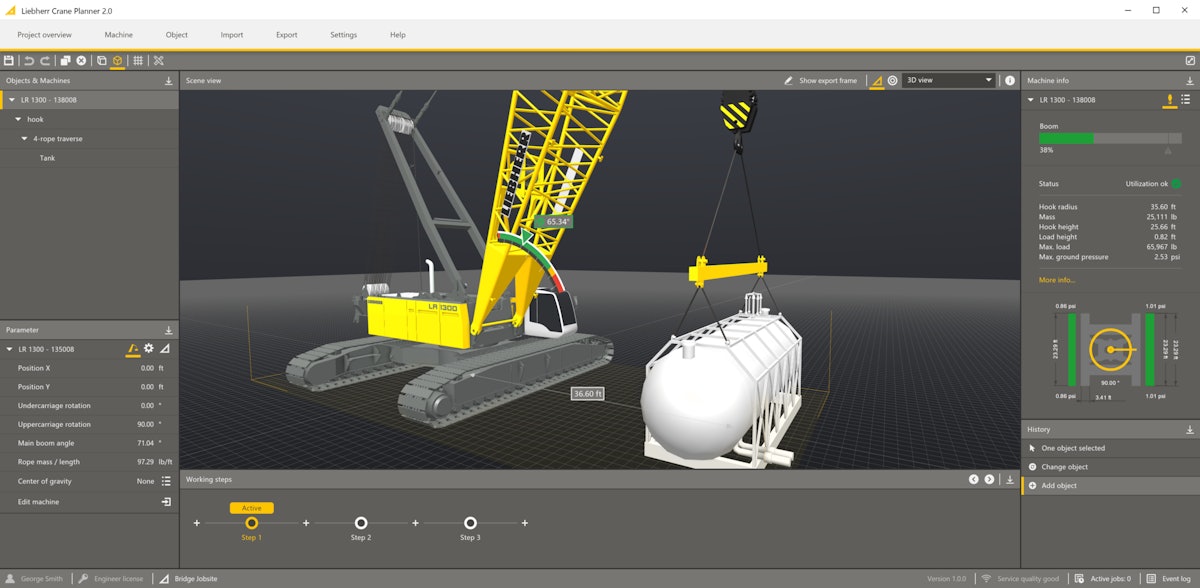Click the Edit machine icon in Parameter panel
Screen dimensions: 1200x588
coord(168,501)
